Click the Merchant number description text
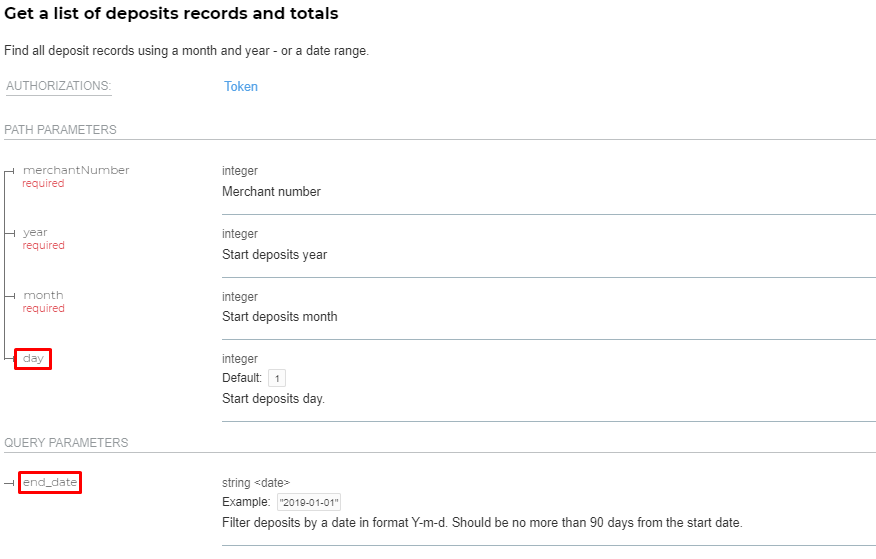 click(x=272, y=192)
